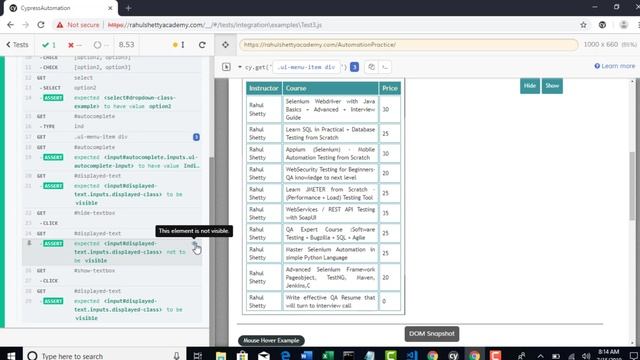Click the Course column header
This screenshot has width=640, height=360.
pos(330,88)
